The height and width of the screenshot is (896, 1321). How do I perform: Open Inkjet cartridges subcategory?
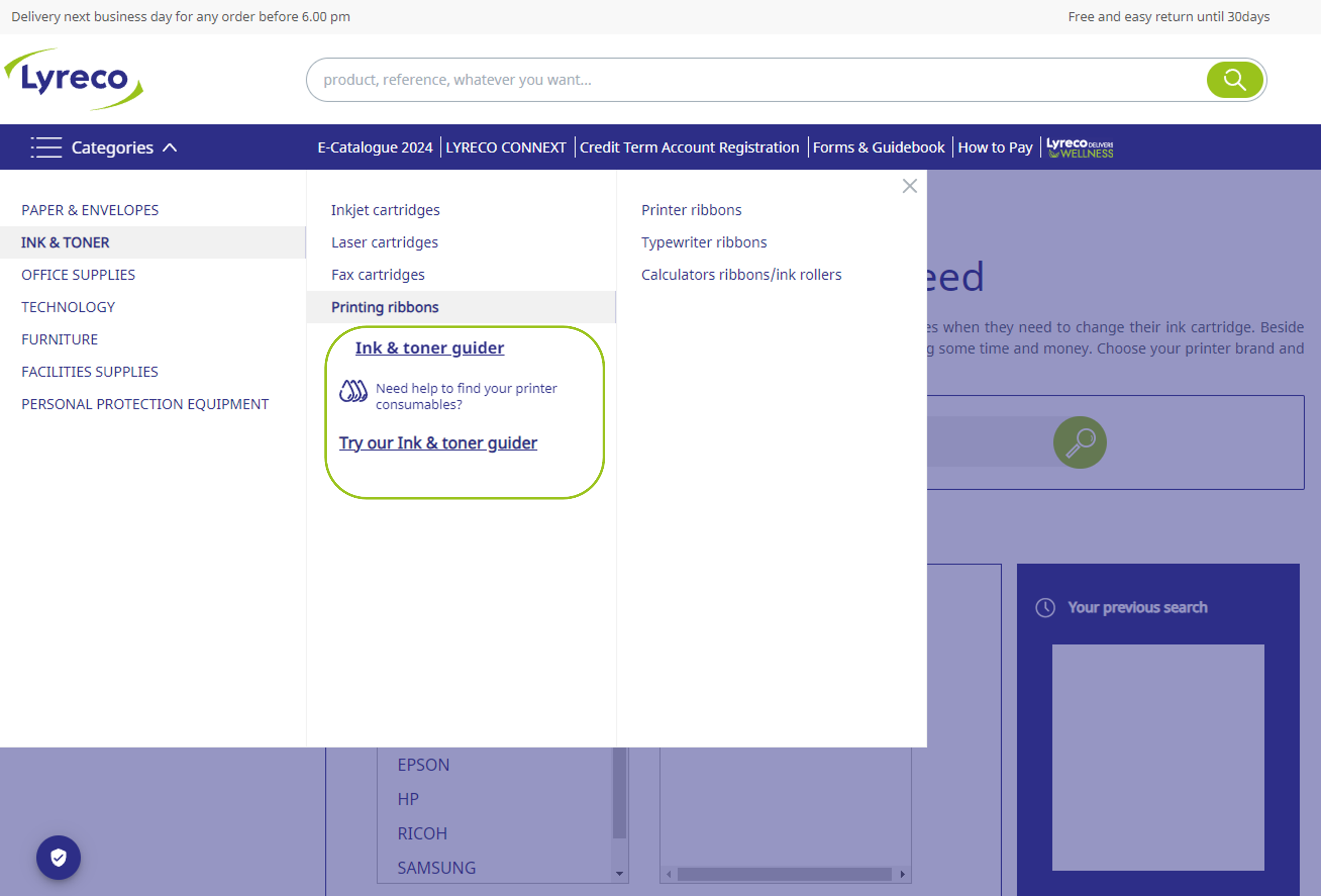(385, 210)
